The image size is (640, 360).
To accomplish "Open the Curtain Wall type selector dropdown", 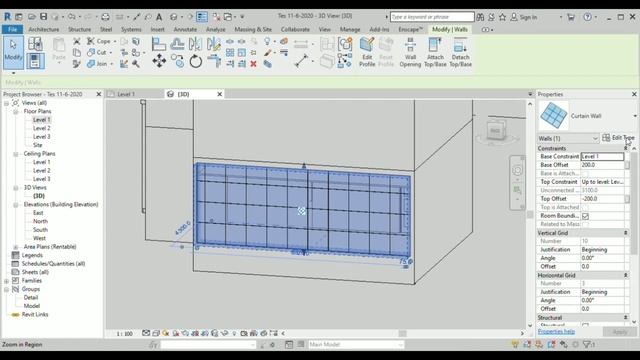I will coord(635,116).
